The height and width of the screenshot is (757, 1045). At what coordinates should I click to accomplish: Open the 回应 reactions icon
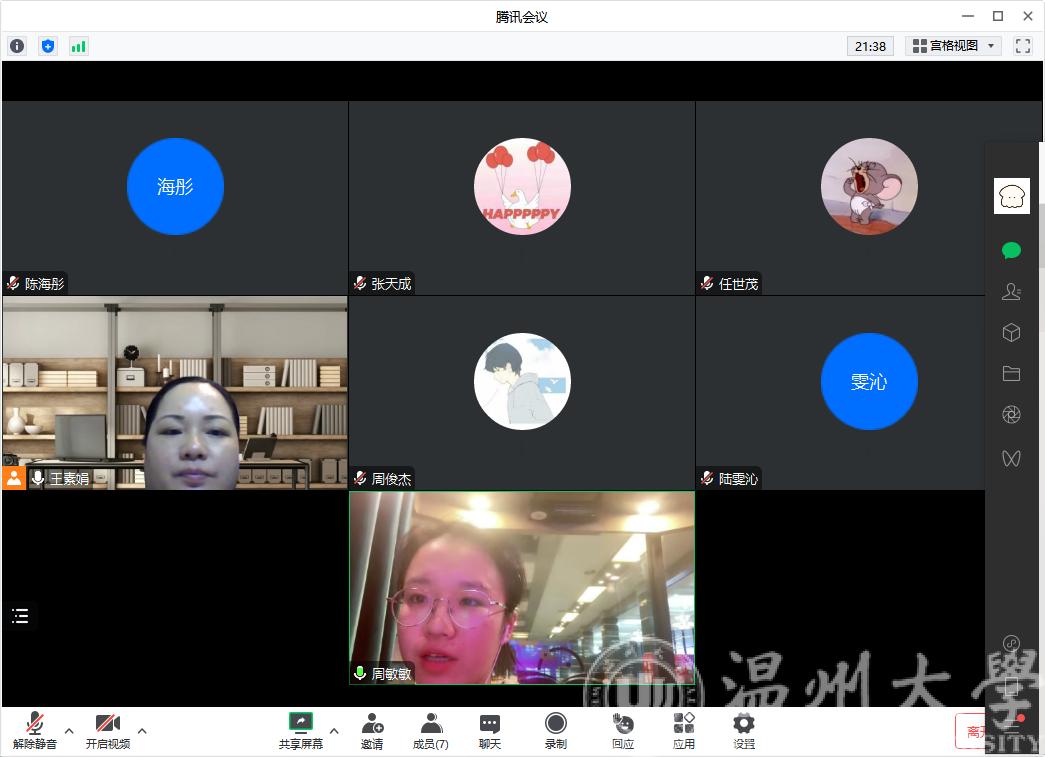623,730
